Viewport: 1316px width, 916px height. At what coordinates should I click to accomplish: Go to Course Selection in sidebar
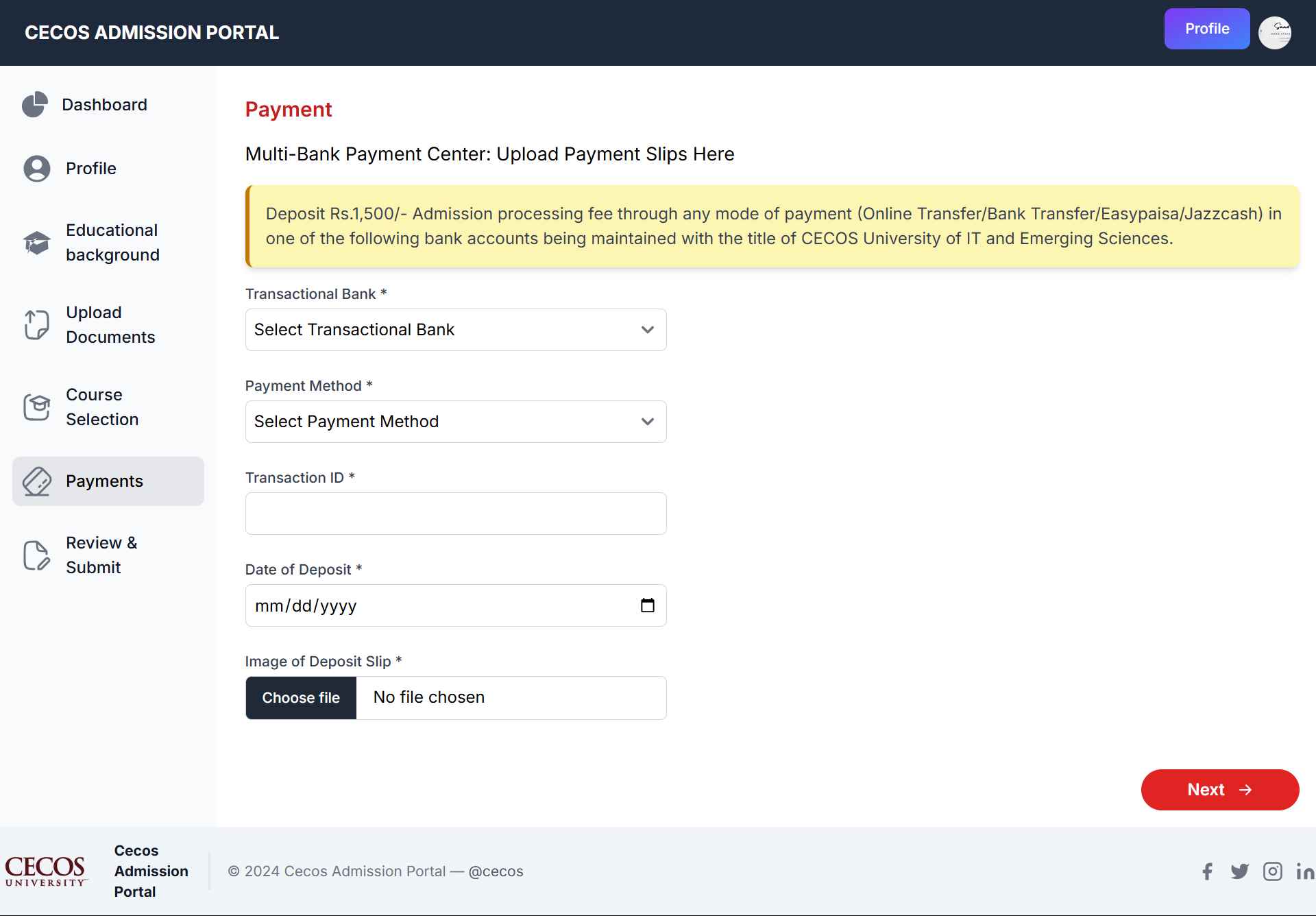108,407
